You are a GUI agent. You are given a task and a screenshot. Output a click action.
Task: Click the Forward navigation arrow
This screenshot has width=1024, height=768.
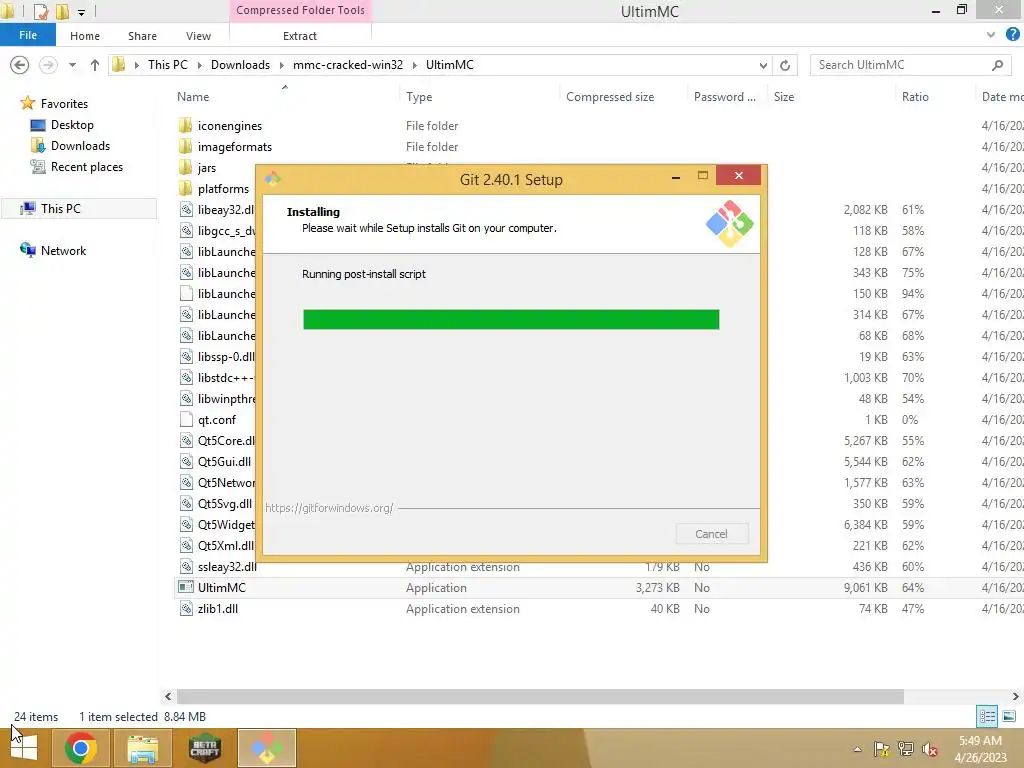(x=48, y=65)
